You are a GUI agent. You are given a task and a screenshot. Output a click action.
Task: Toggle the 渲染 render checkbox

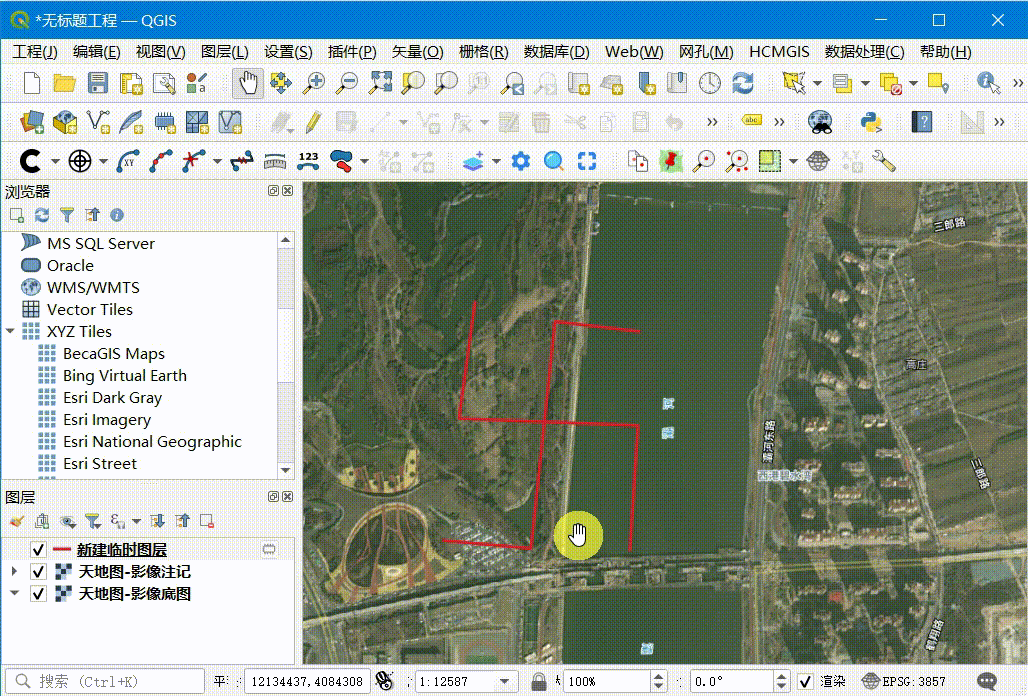(x=806, y=682)
